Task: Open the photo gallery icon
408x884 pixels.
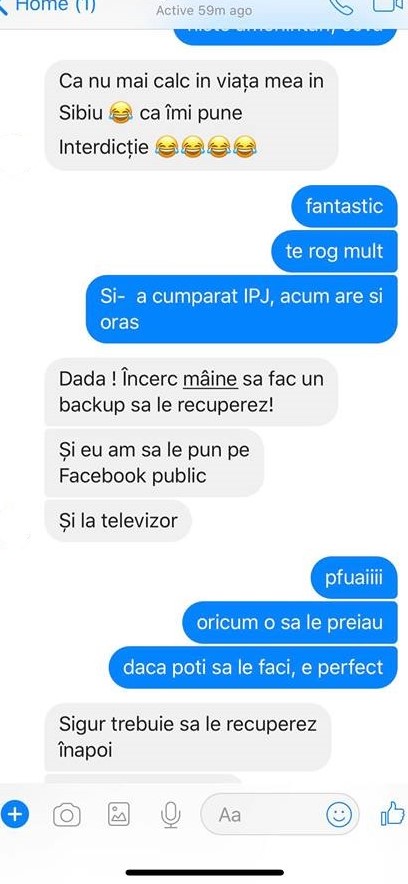Action: pos(119,814)
